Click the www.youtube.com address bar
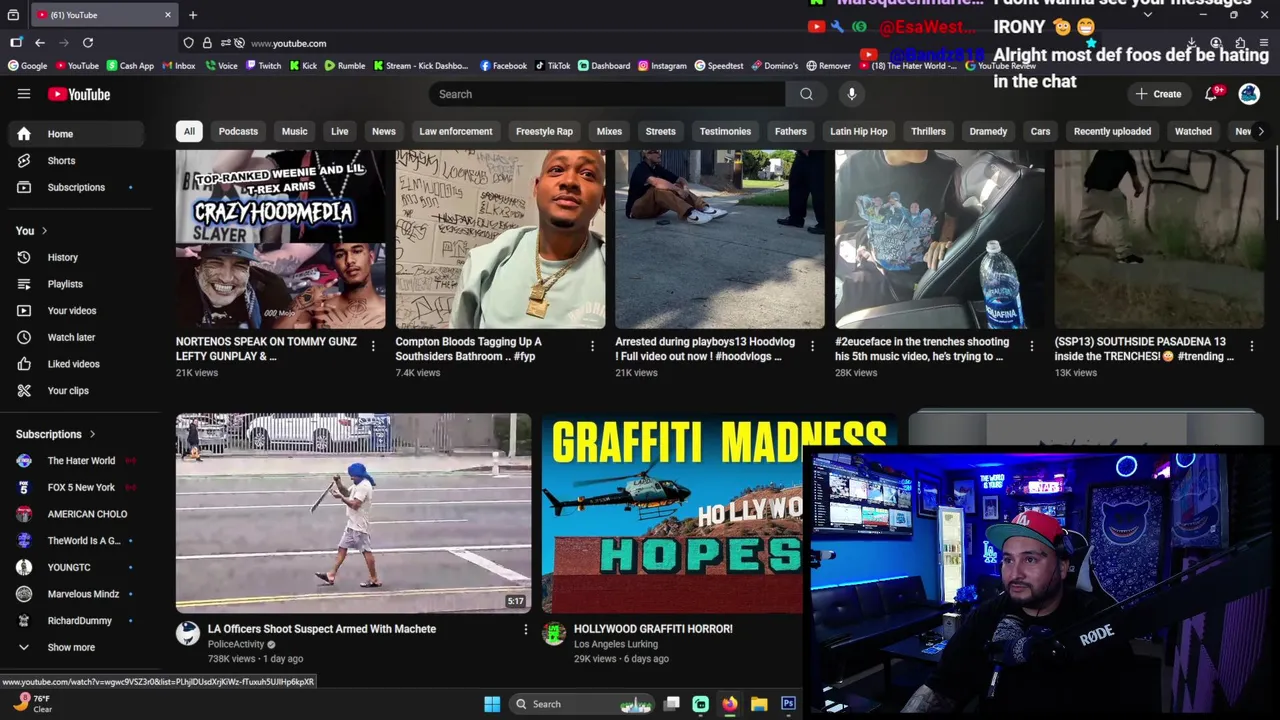The width and height of the screenshot is (1280, 720). click(288, 43)
